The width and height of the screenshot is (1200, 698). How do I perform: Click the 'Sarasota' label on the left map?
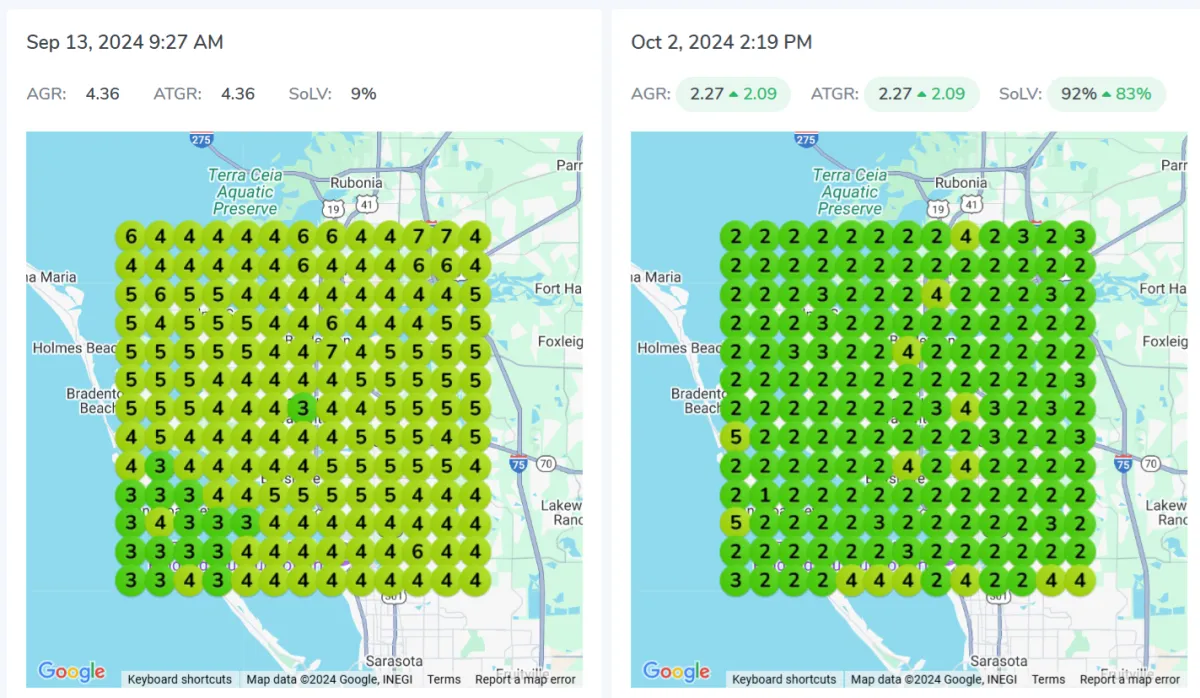click(393, 661)
